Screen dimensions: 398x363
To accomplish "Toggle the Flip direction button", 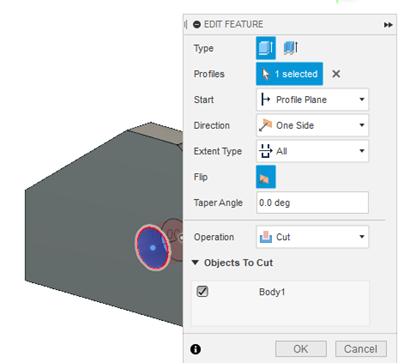I will tap(266, 177).
